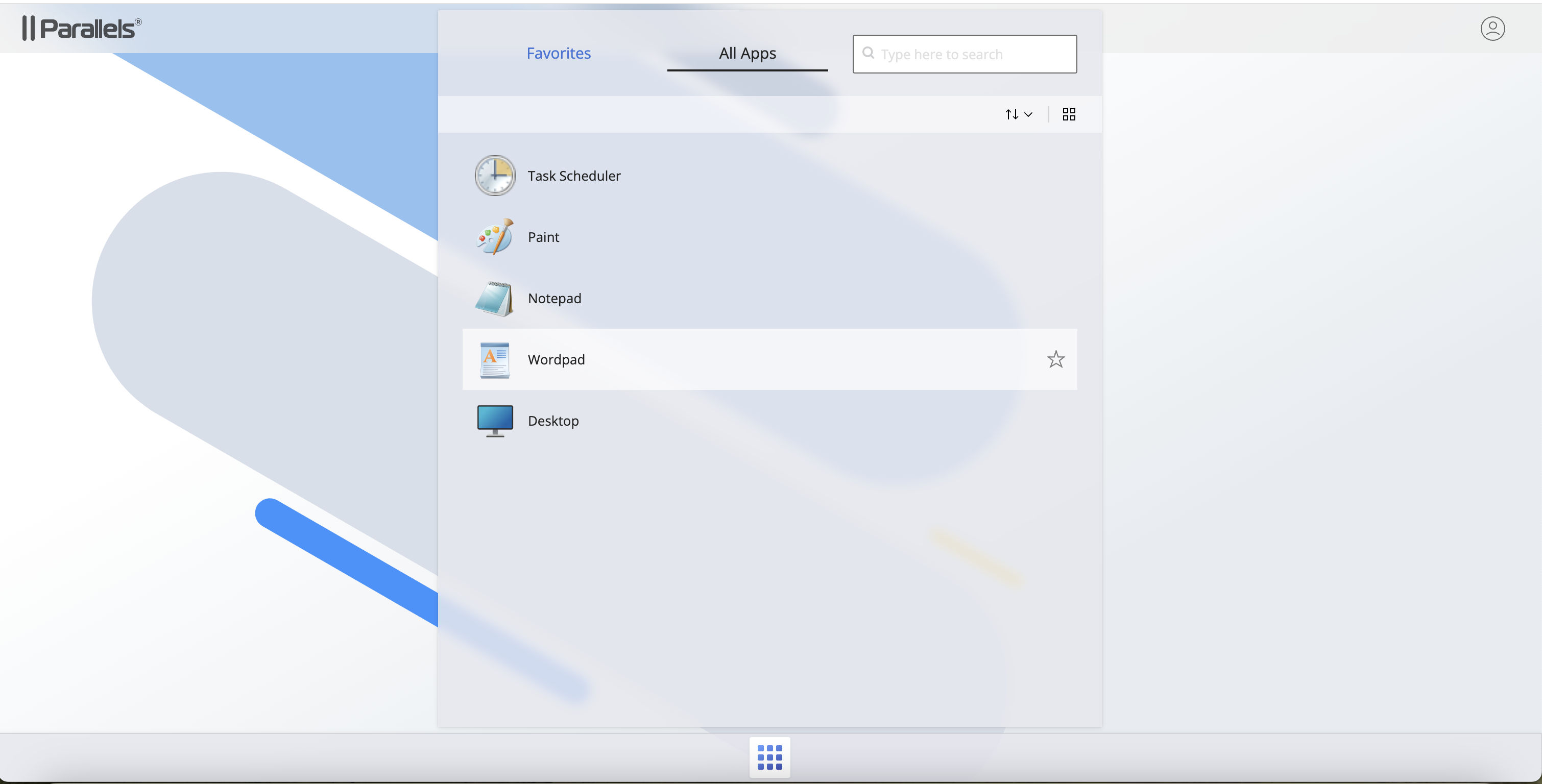This screenshot has height=784, width=1542.
Task: Open Wordpad using its document icon
Action: (x=494, y=360)
